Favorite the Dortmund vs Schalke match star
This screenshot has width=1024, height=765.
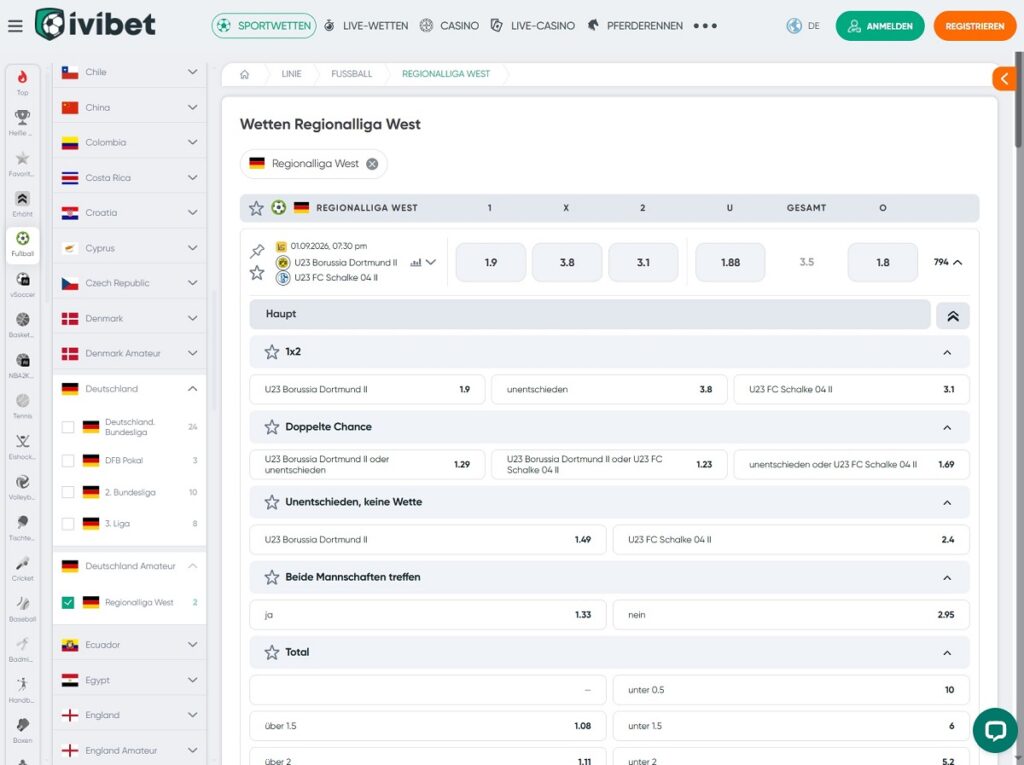coord(257,273)
